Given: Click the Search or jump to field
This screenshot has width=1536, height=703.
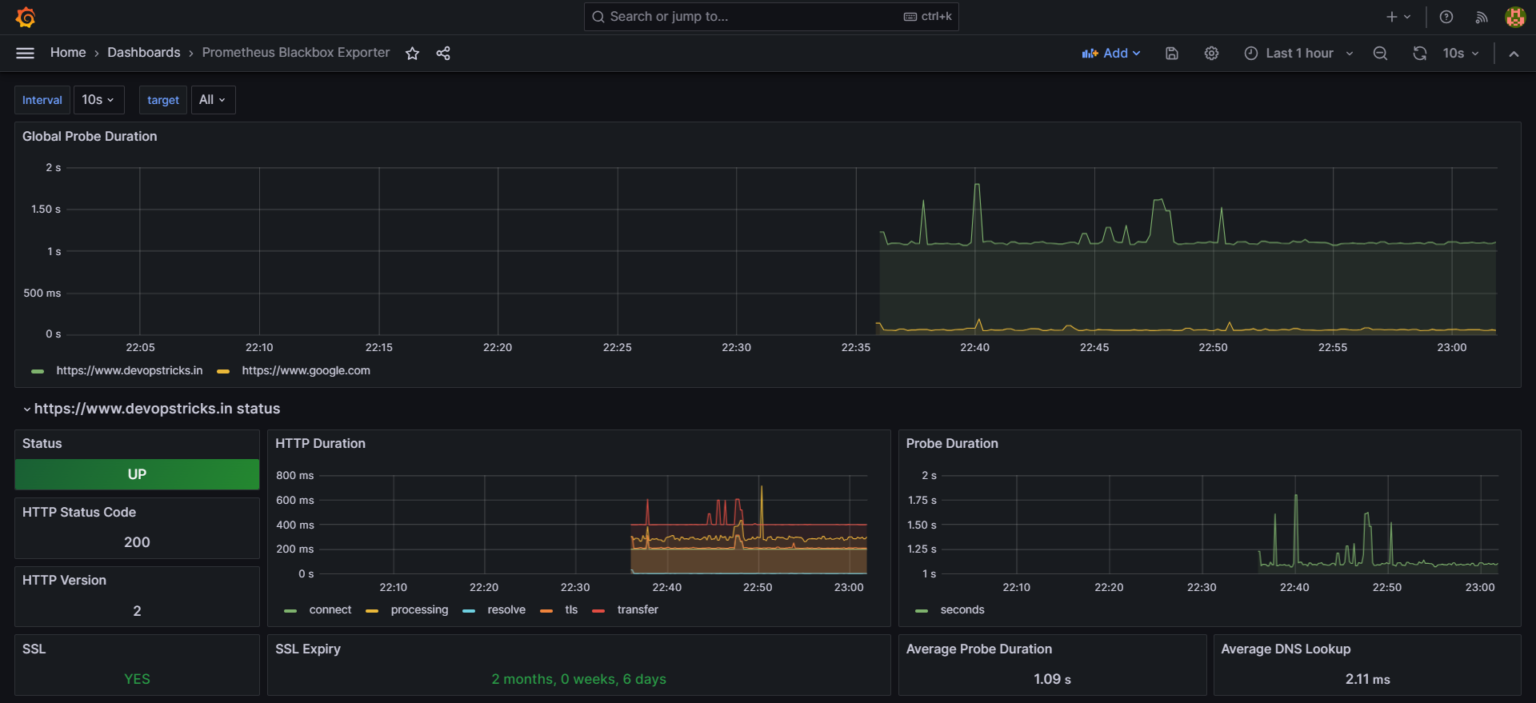Looking at the screenshot, I should point(770,16).
